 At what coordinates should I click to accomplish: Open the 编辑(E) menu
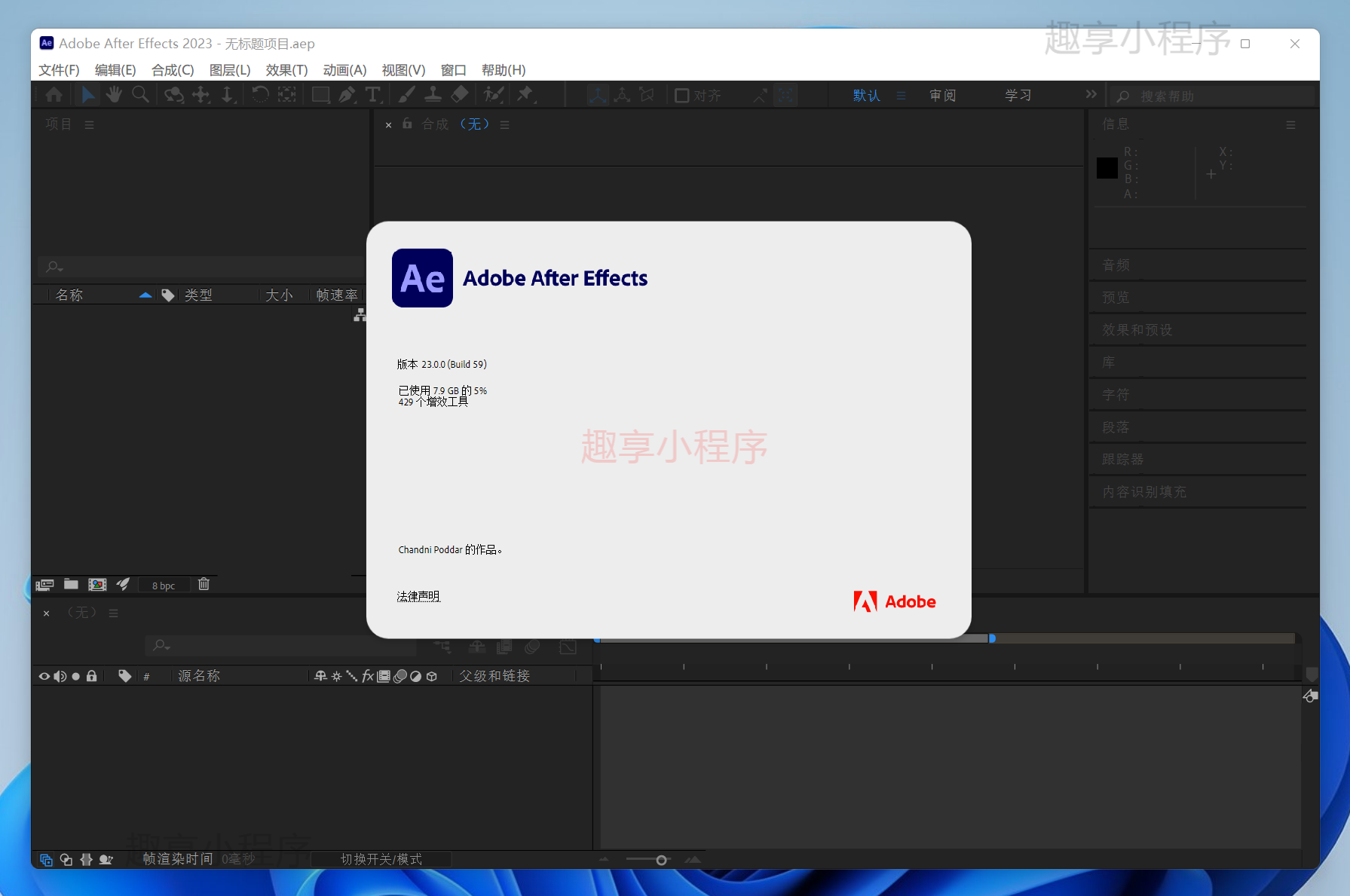115,70
